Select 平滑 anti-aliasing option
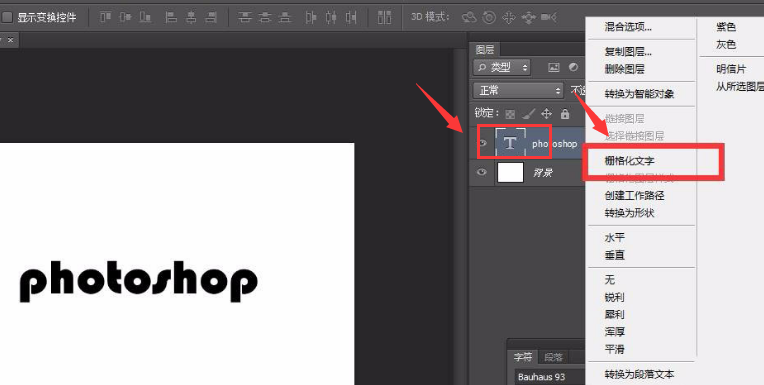Screen dimensions: 764x385 coord(614,349)
